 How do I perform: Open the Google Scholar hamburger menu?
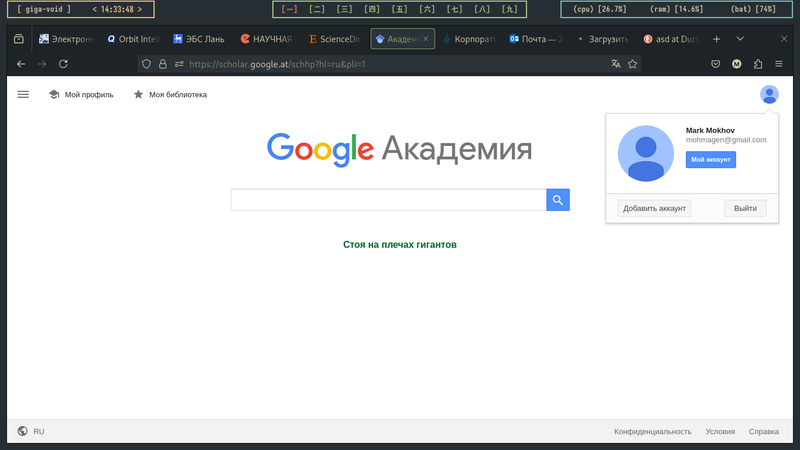point(23,94)
